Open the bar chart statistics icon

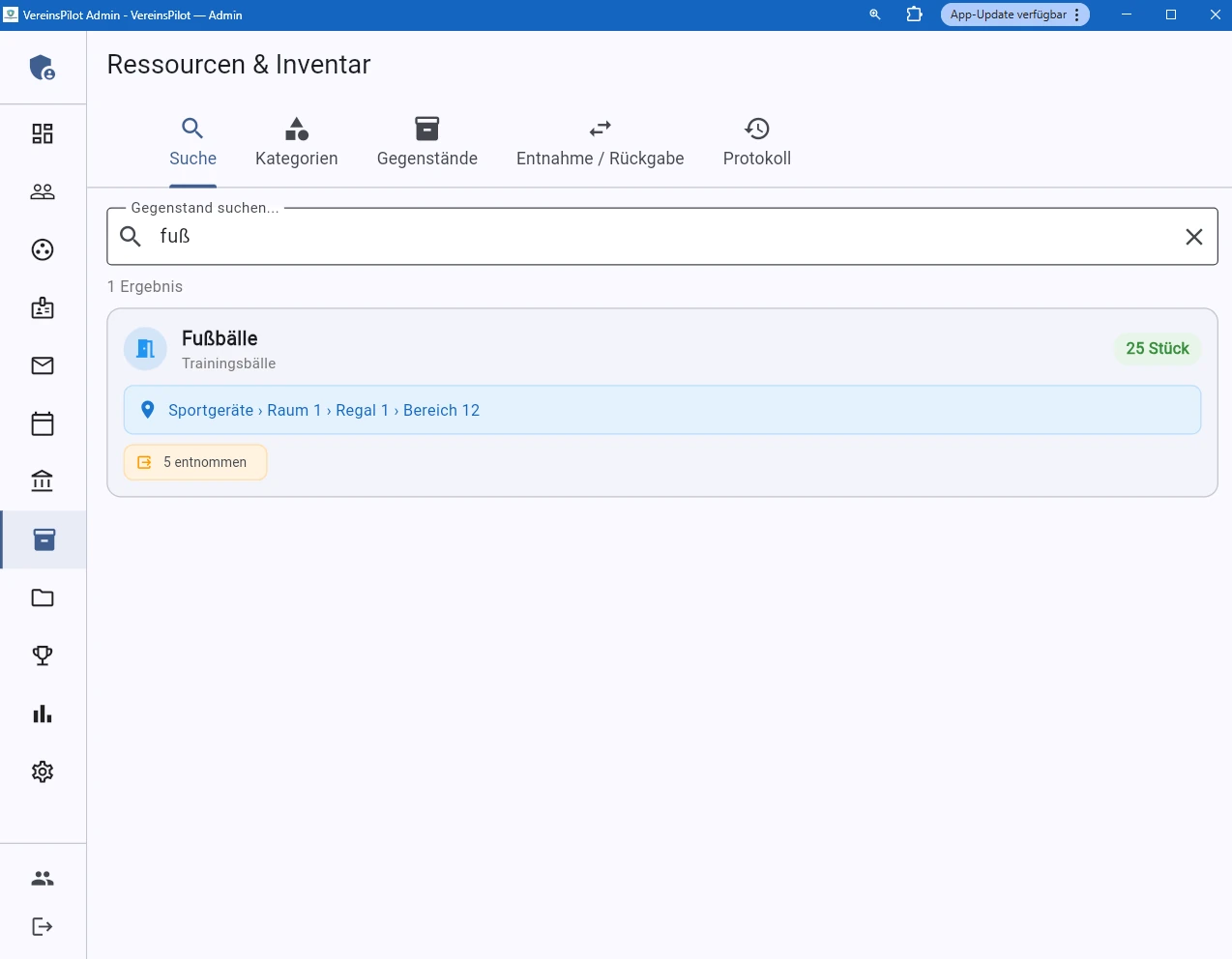43,714
